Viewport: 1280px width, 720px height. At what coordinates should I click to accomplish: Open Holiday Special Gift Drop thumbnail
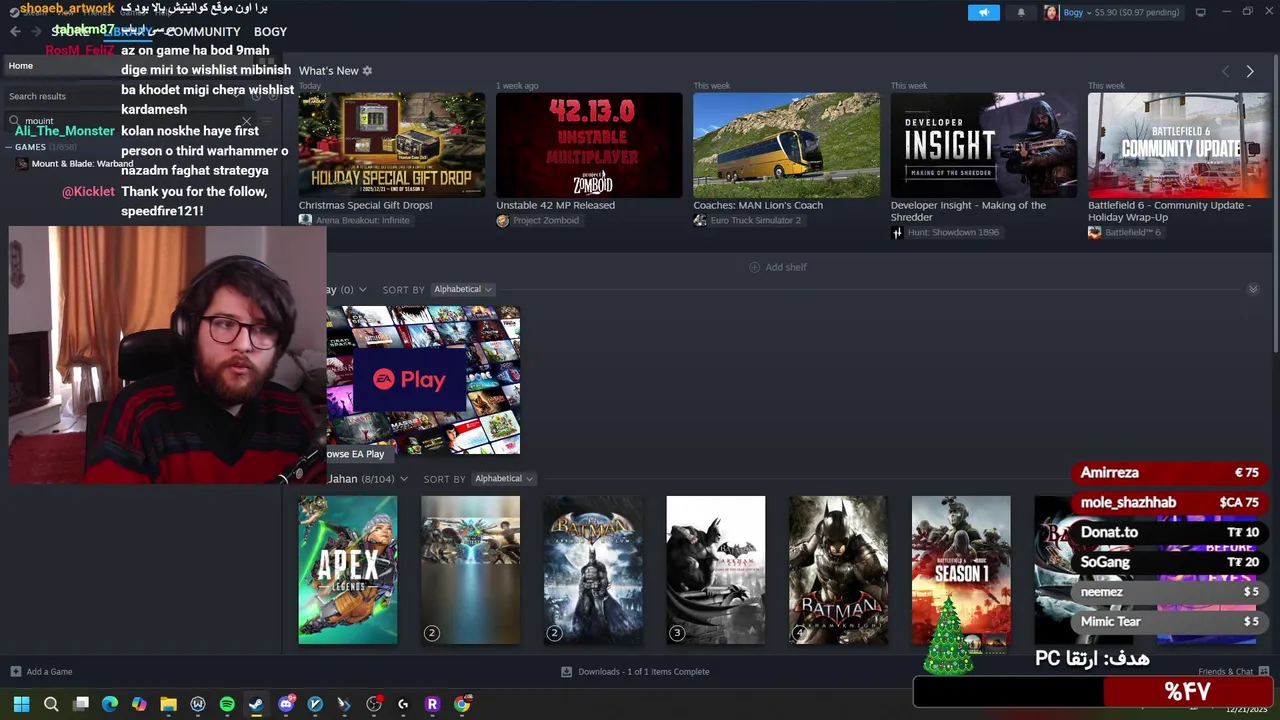[392, 145]
